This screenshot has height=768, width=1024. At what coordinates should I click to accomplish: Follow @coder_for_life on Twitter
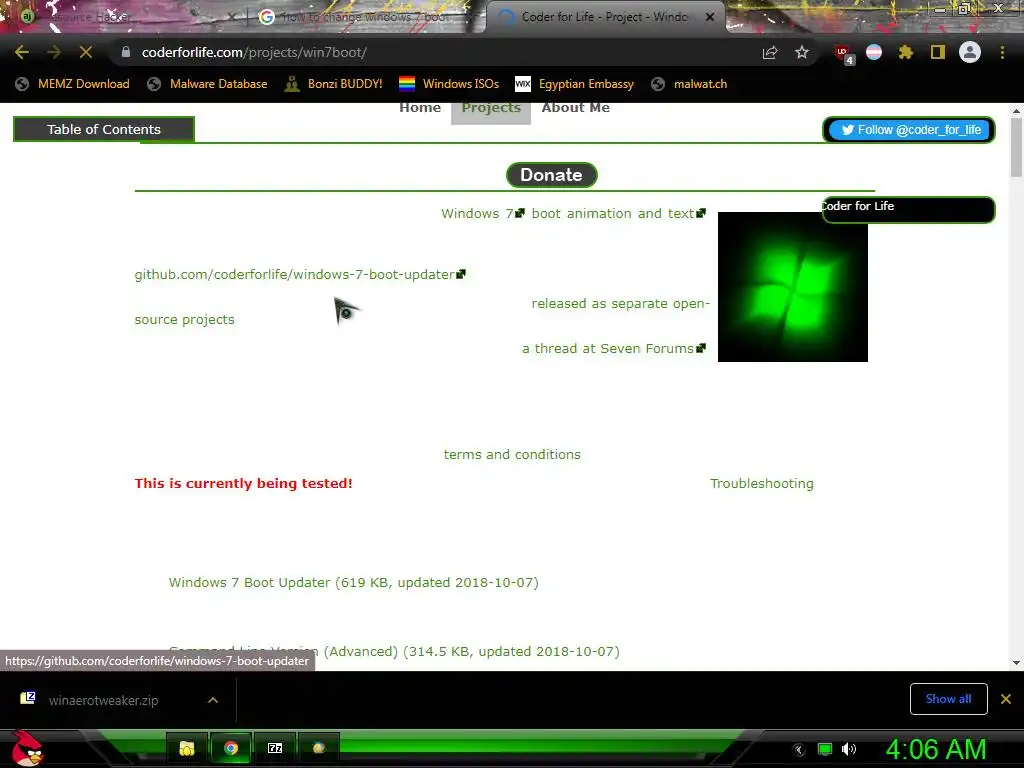pyautogui.click(x=911, y=130)
